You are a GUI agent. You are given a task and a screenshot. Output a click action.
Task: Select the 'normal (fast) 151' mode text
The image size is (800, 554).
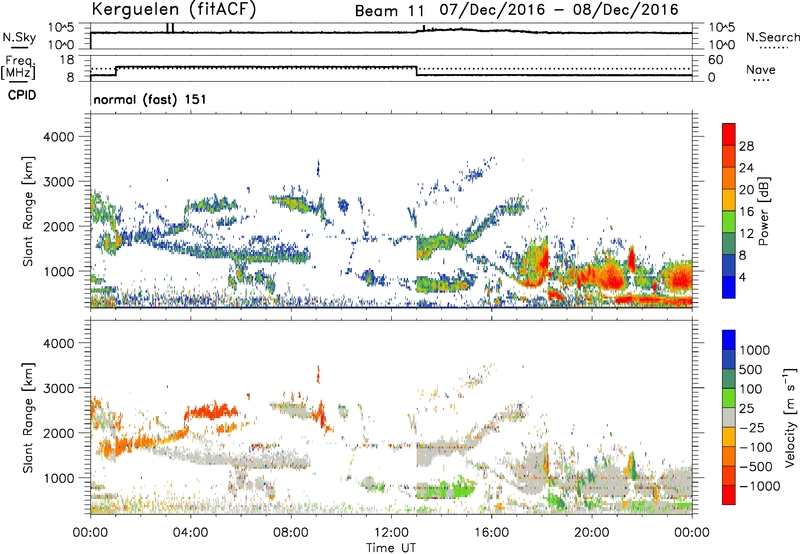[149, 99]
